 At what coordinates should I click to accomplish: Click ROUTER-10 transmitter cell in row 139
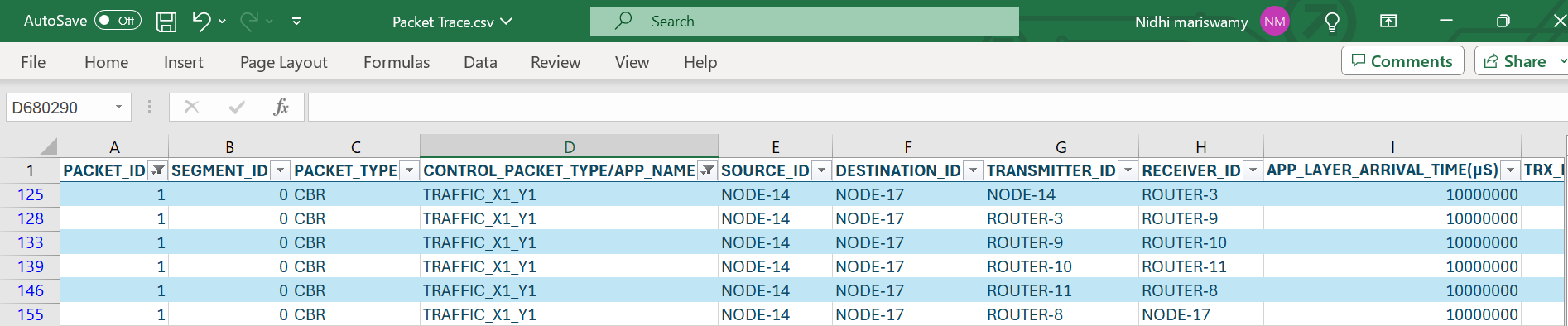pyautogui.click(x=1061, y=266)
